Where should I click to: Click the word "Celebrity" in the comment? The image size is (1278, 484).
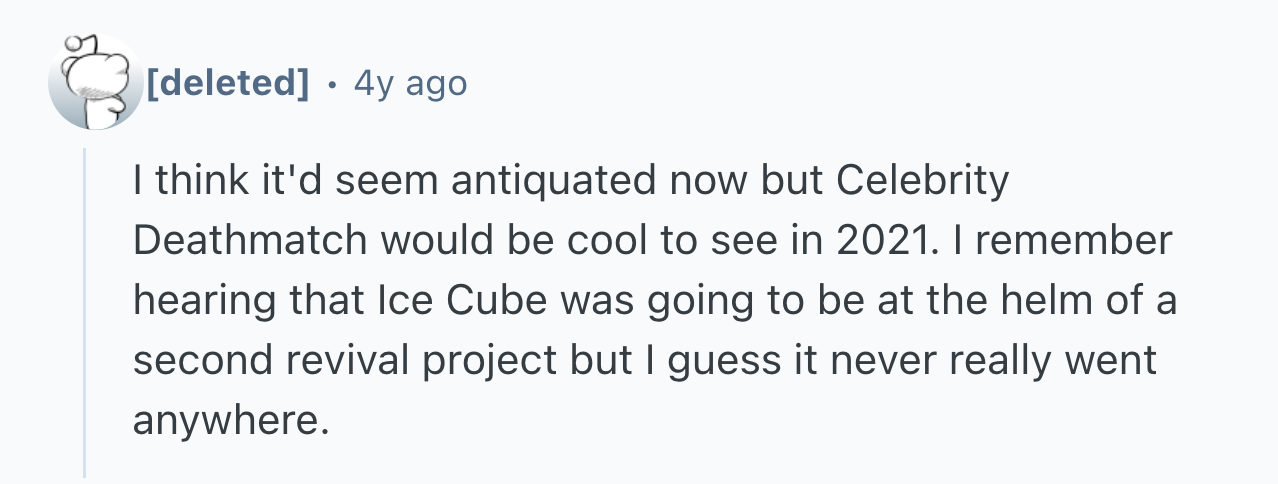click(923, 181)
